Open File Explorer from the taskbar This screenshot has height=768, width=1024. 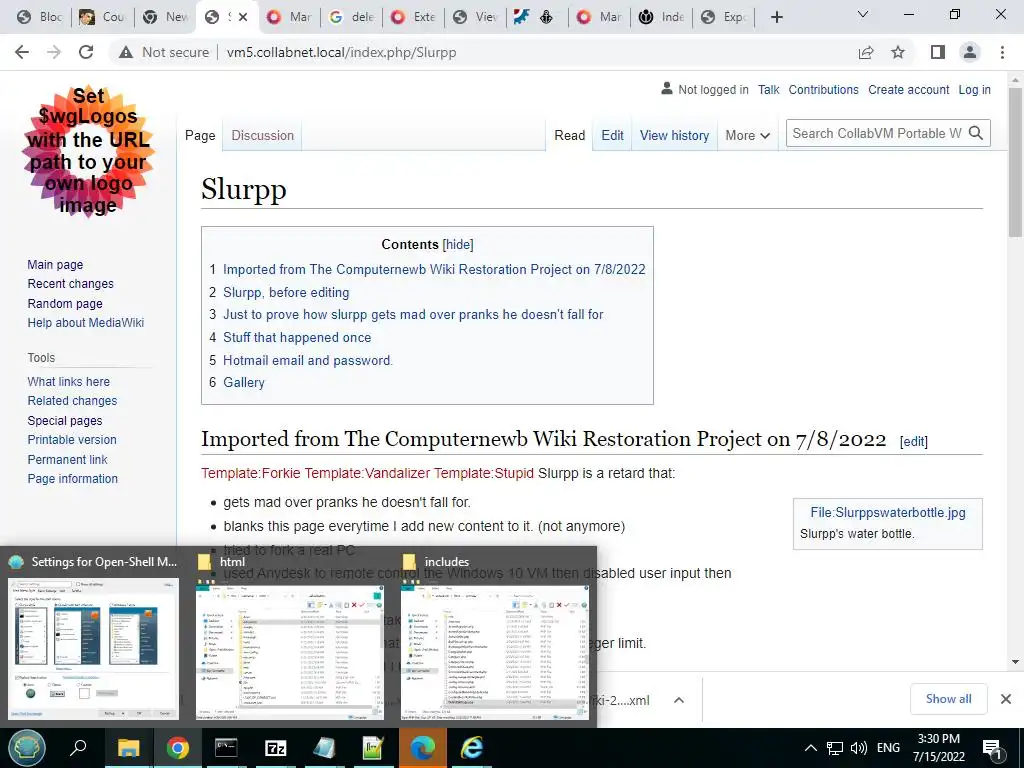tap(128, 748)
